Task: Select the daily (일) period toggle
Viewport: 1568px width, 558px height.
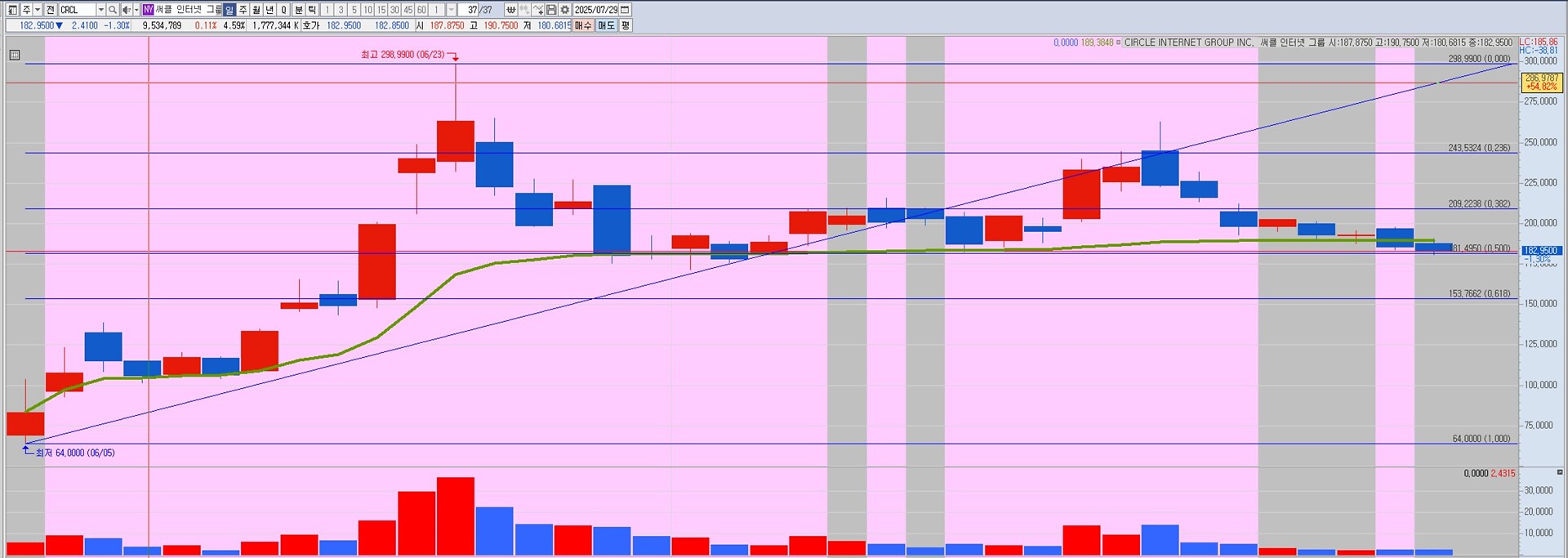Action: click(229, 10)
